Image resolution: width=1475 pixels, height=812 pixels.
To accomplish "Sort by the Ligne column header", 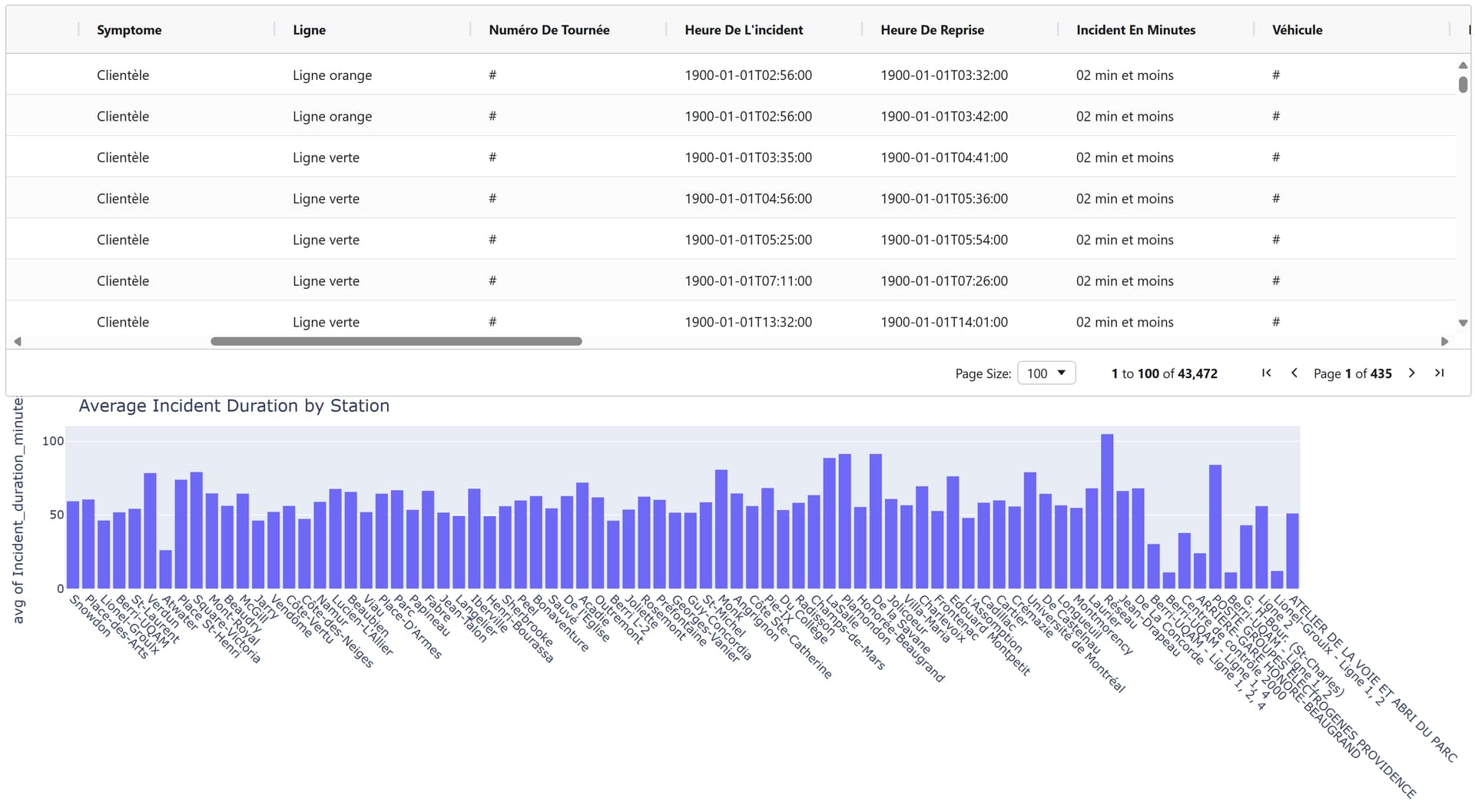I will pyautogui.click(x=309, y=30).
